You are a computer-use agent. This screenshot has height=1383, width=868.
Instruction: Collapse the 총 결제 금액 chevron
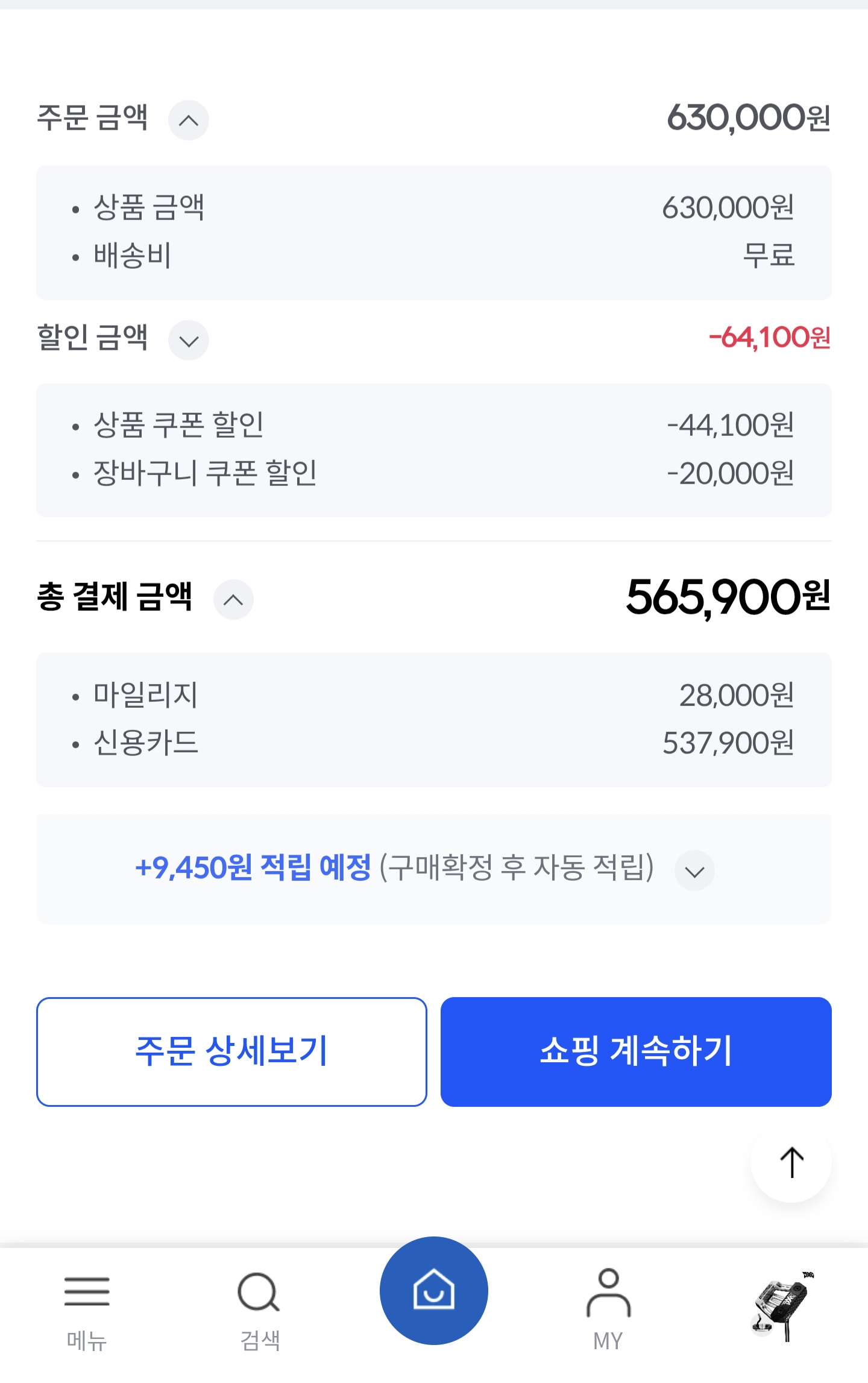click(x=233, y=599)
